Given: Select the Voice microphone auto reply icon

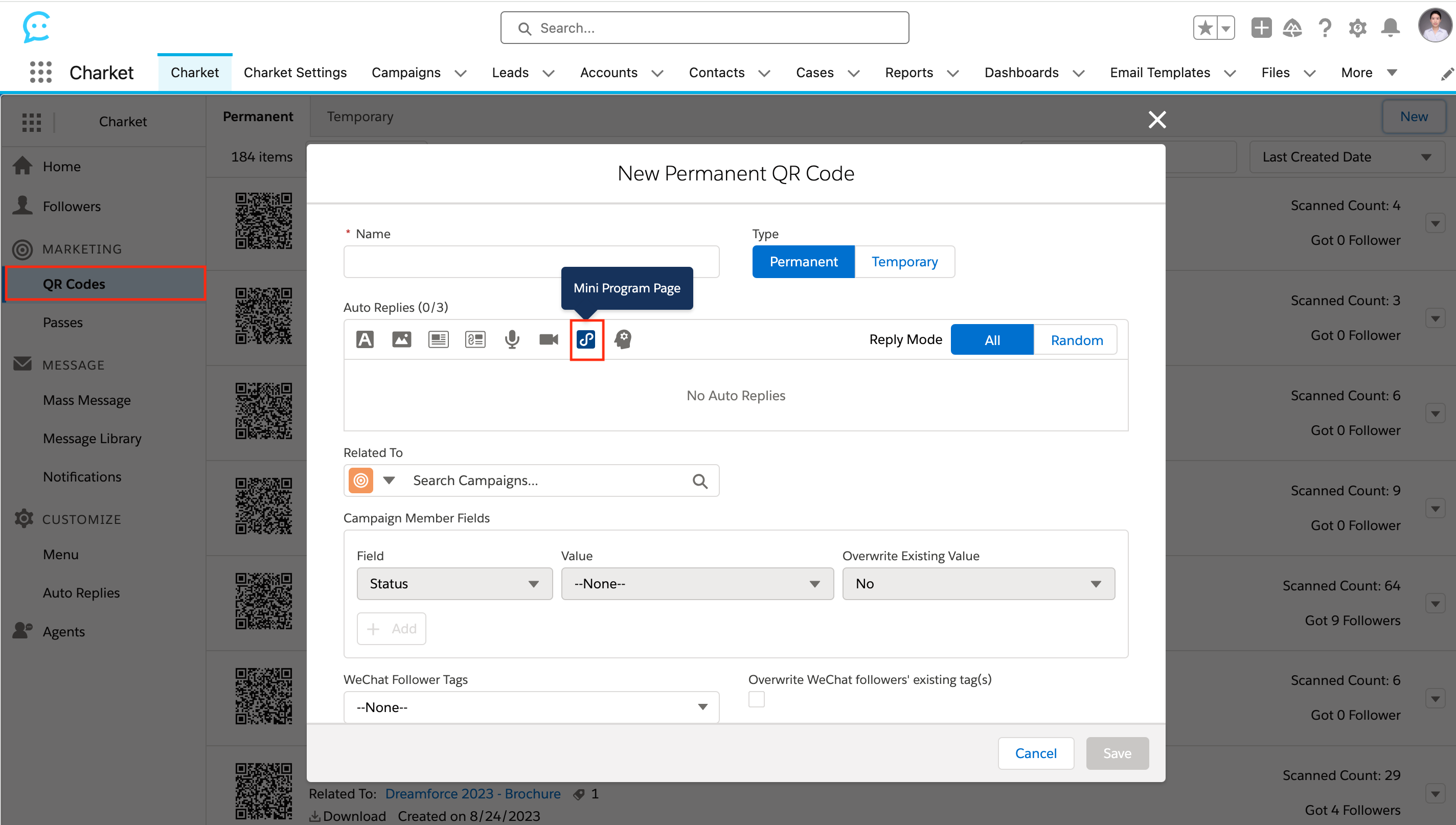Looking at the screenshot, I should (x=512, y=339).
